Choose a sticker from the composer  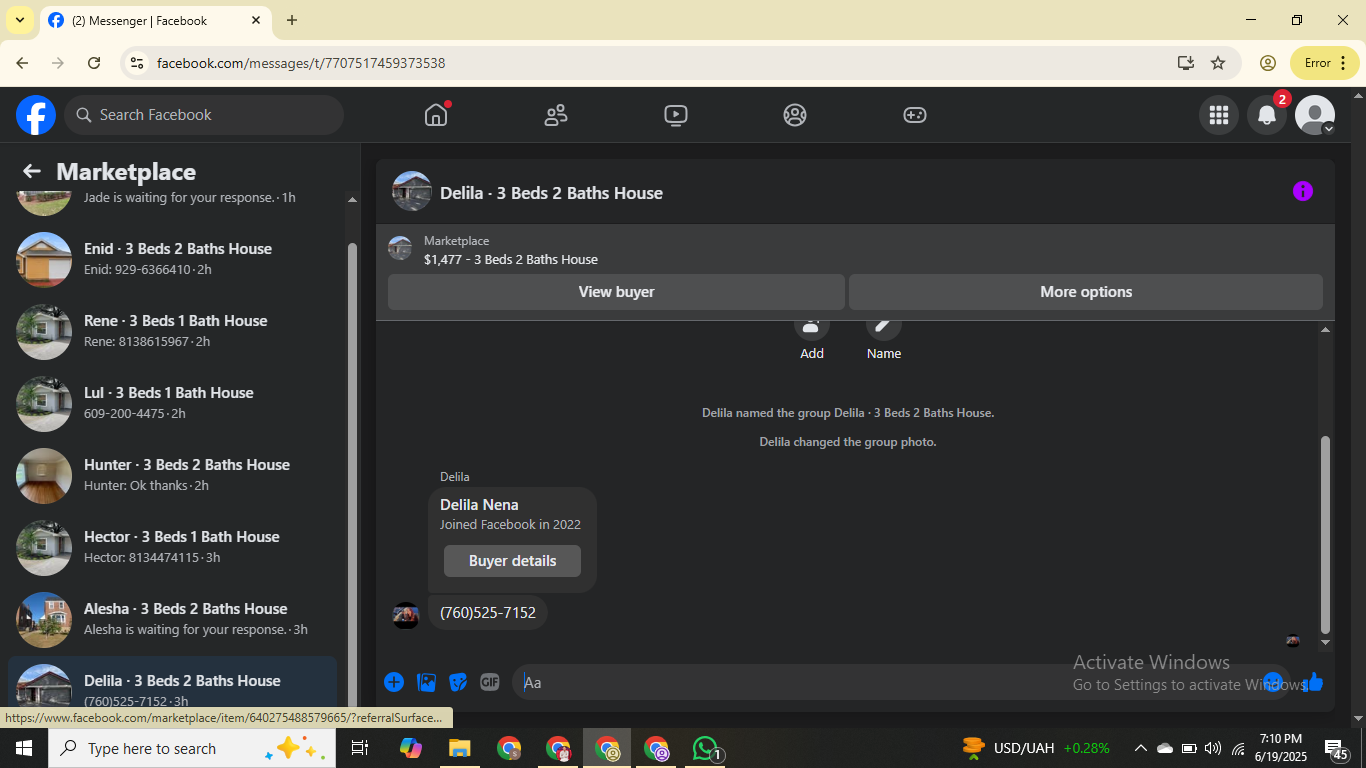coord(458,682)
